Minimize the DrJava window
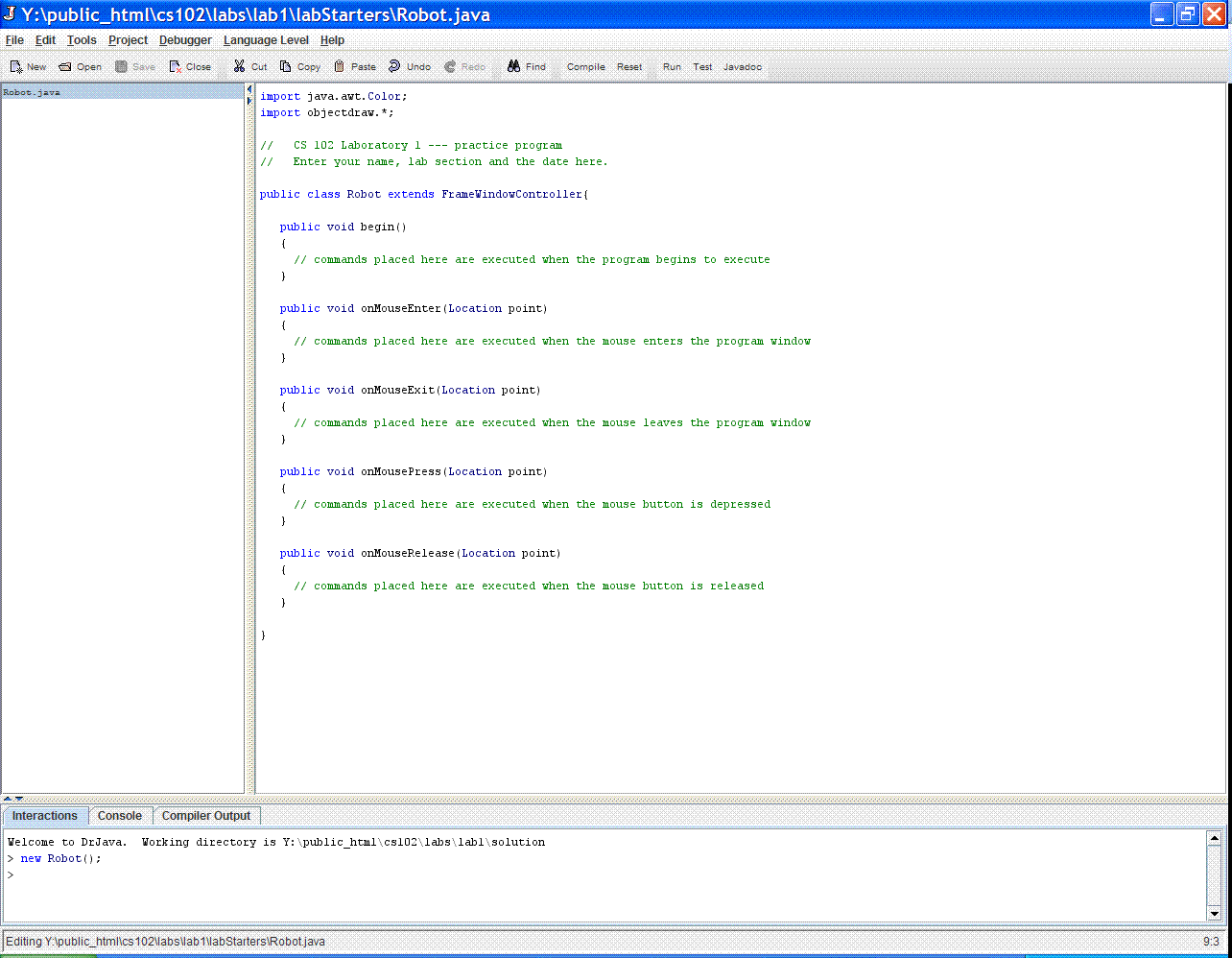 pos(1162,13)
